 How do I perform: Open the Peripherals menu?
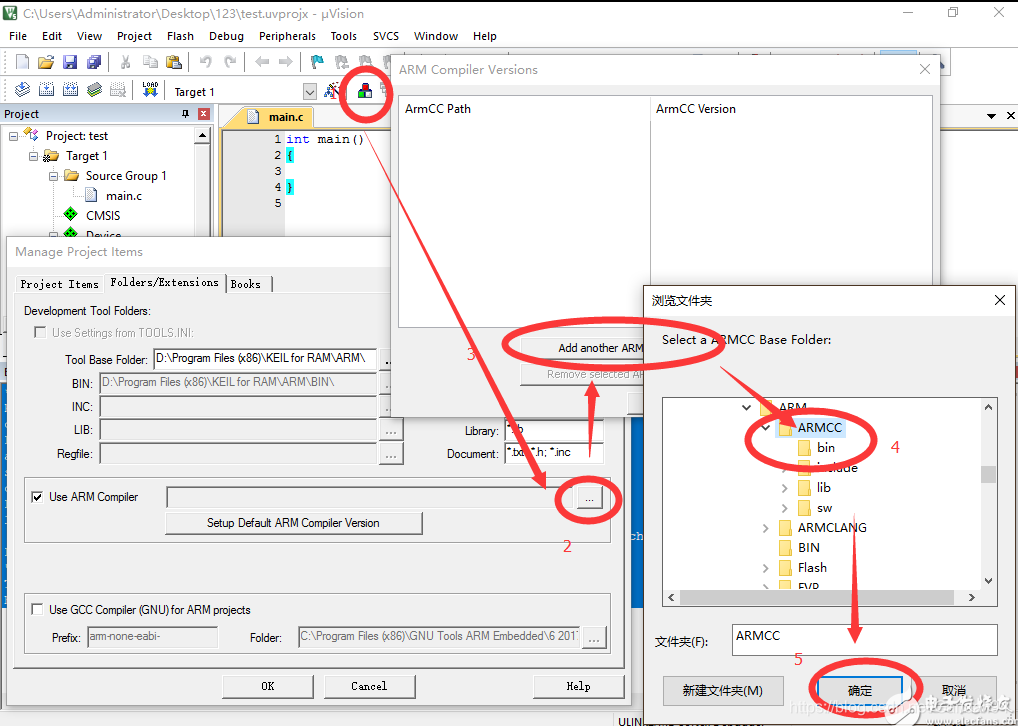click(288, 36)
